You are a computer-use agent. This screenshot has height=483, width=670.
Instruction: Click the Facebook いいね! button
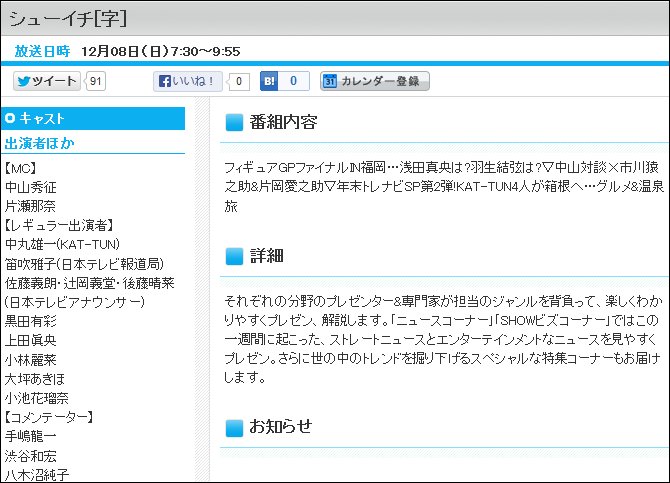click(188, 81)
